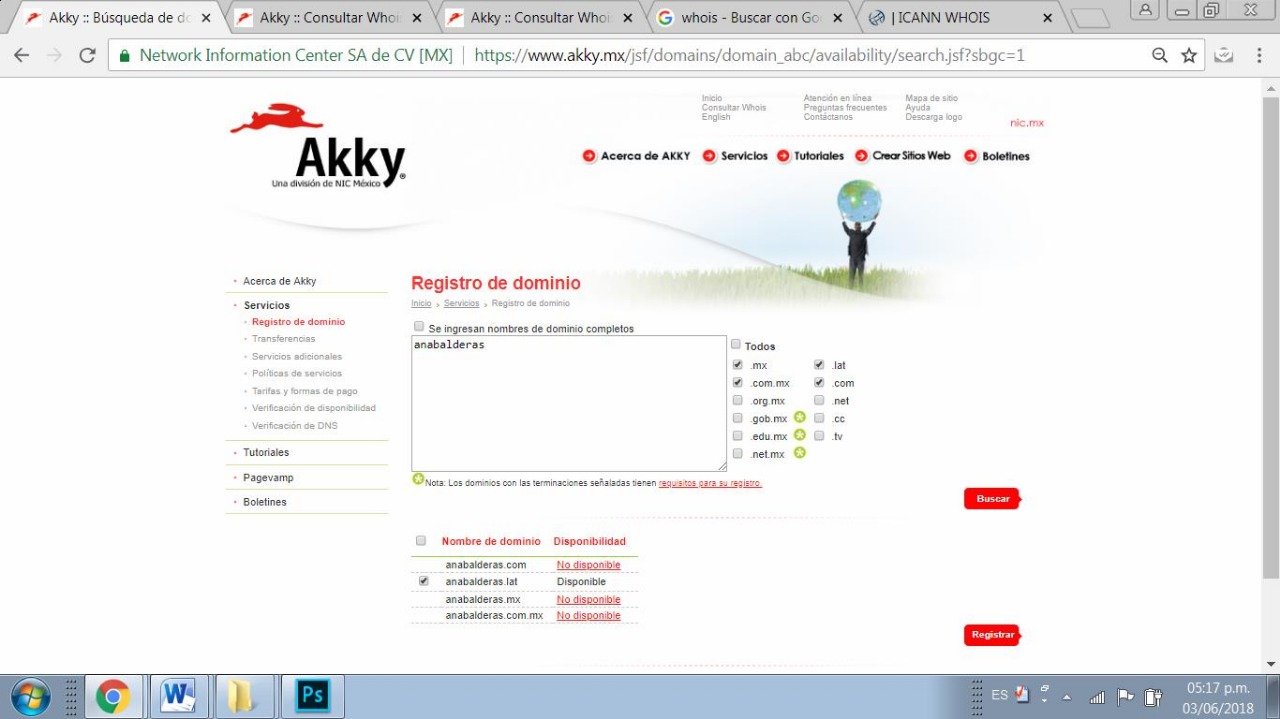The width and height of the screenshot is (1280, 719).
Task: Bookmark this page with the star icon
Action: [1189, 56]
